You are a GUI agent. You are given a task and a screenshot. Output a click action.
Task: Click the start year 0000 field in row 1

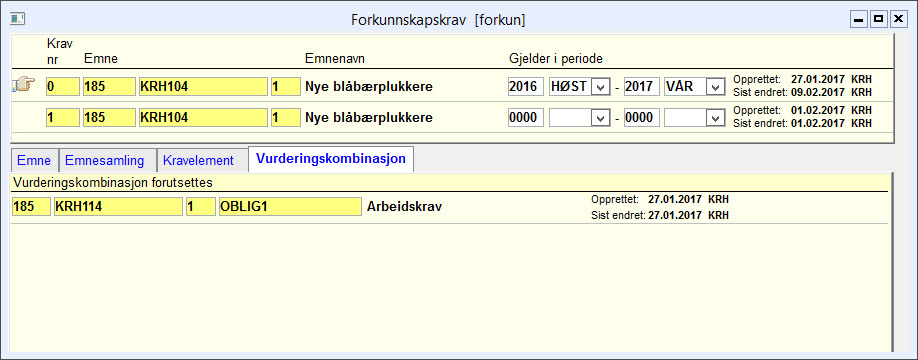coord(526,118)
